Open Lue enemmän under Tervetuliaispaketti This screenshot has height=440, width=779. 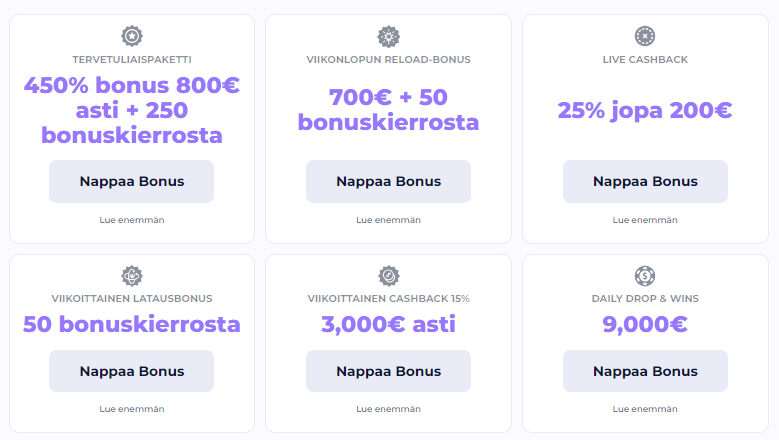click(132, 220)
